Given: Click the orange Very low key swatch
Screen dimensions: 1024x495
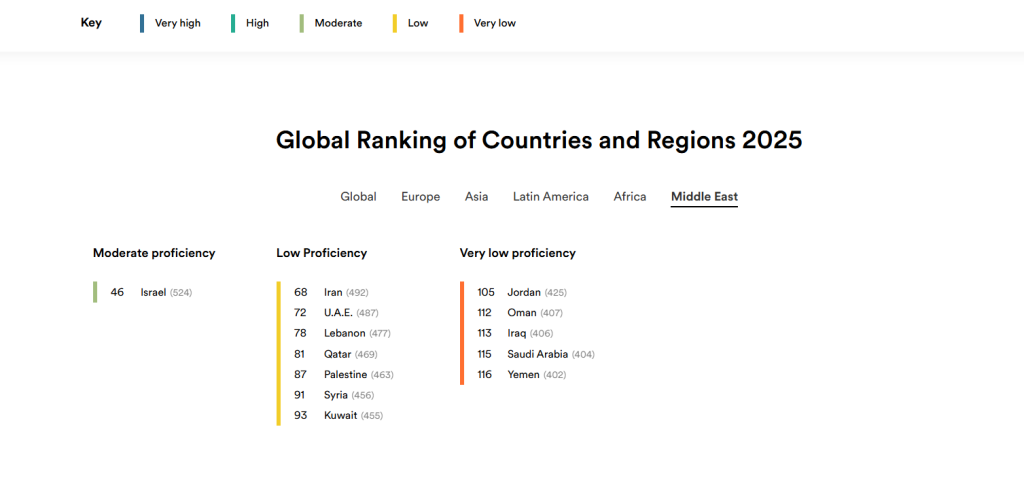Looking at the screenshot, I should click(461, 23).
